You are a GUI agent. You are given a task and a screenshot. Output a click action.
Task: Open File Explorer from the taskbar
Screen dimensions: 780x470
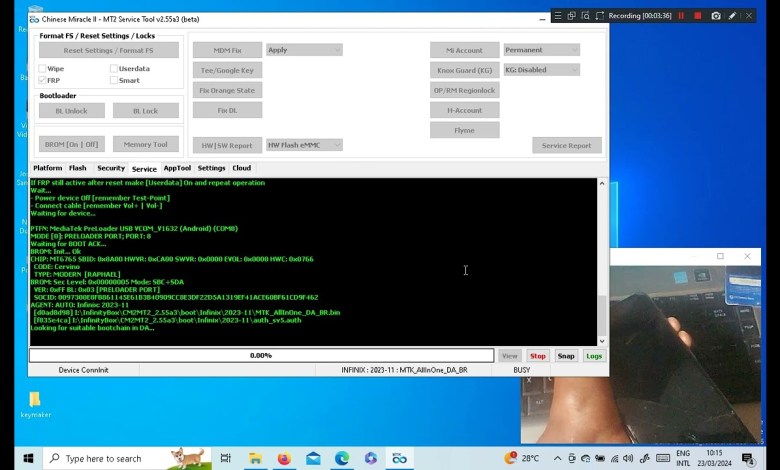255,458
